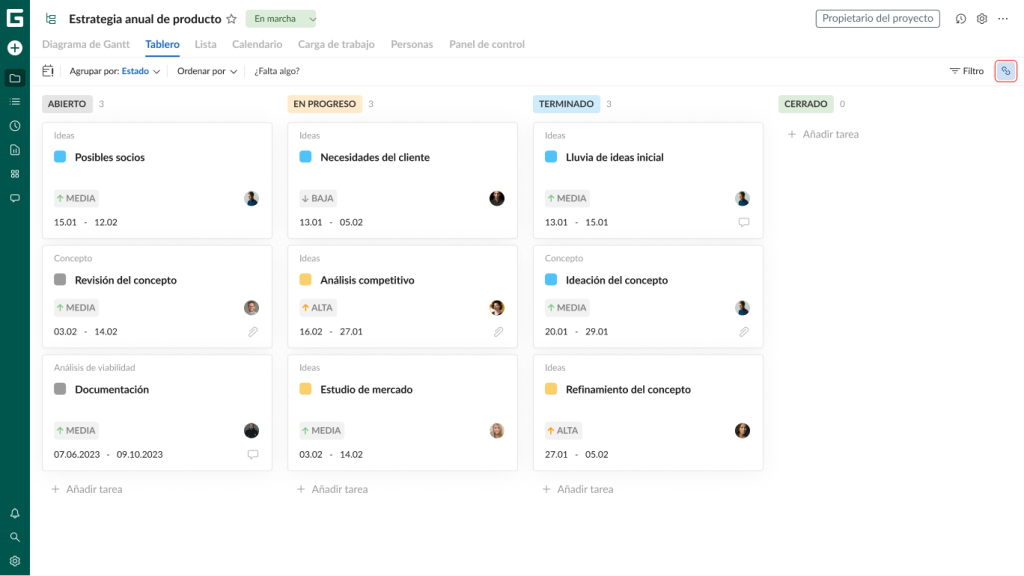This screenshot has width=1024, height=576.
Task: Open the Lluvia de ideas inicial task title
Action: coord(615,157)
